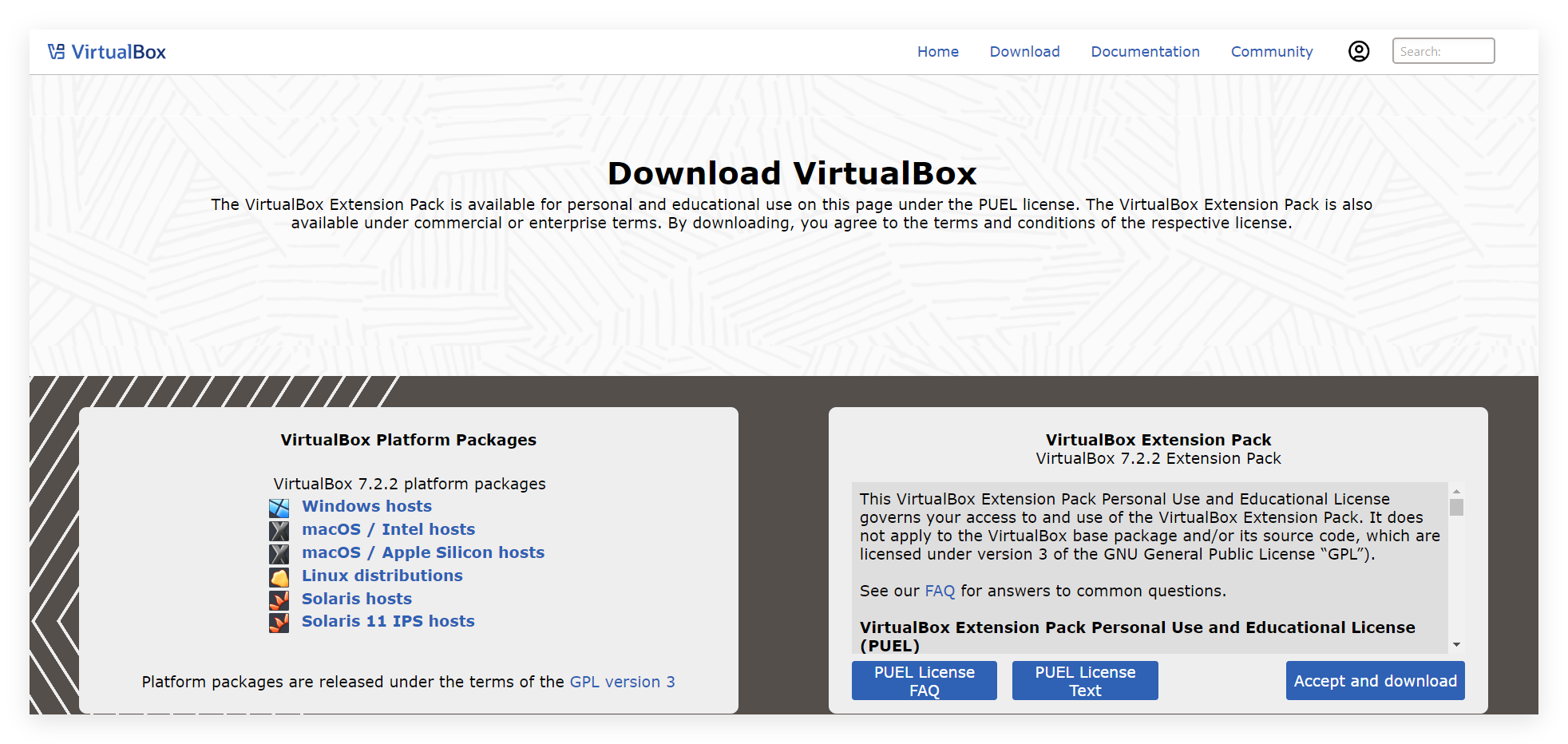Click the Download VirtualBox heading
The width and height of the screenshot is (1568, 744).
pyautogui.click(x=792, y=173)
